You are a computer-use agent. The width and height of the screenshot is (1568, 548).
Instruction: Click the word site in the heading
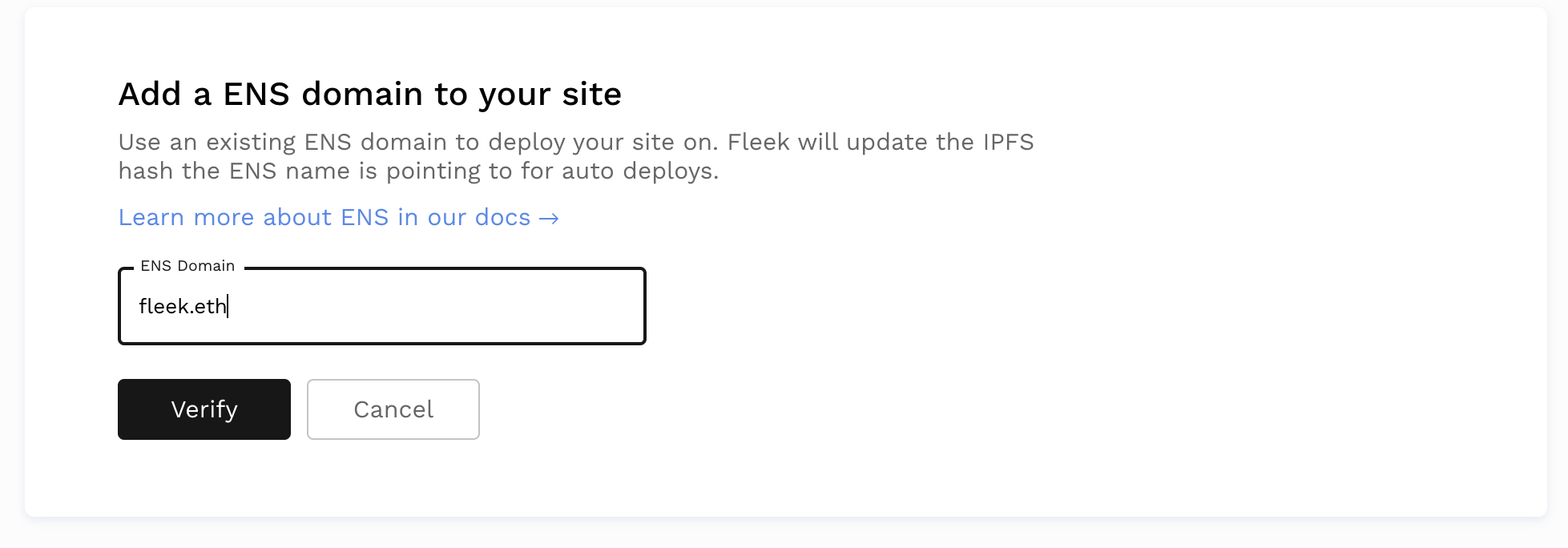[x=591, y=95]
